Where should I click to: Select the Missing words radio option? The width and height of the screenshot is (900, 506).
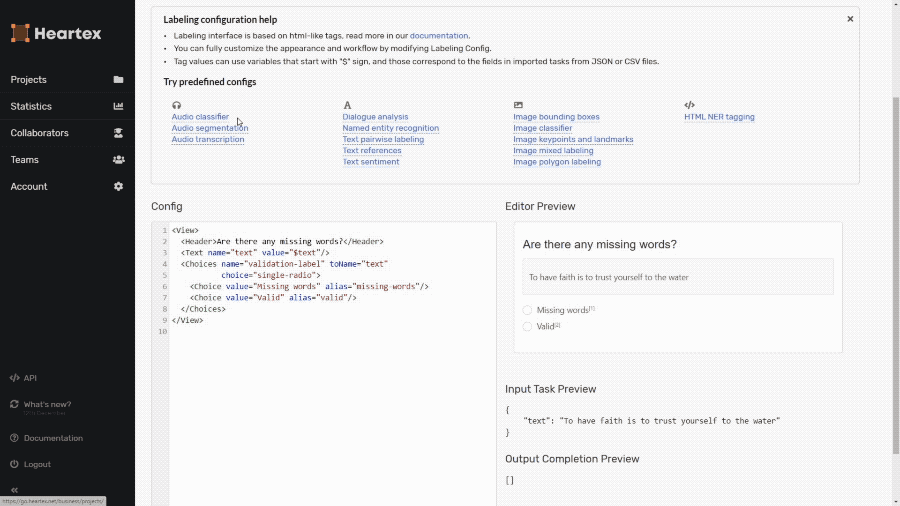[x=527, y=310]
